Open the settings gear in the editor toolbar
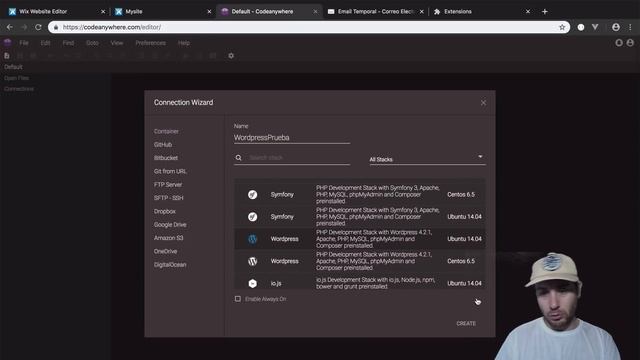The width and height of the screenshot is (640, 360). pyautogui.click(x=231, y=56)
